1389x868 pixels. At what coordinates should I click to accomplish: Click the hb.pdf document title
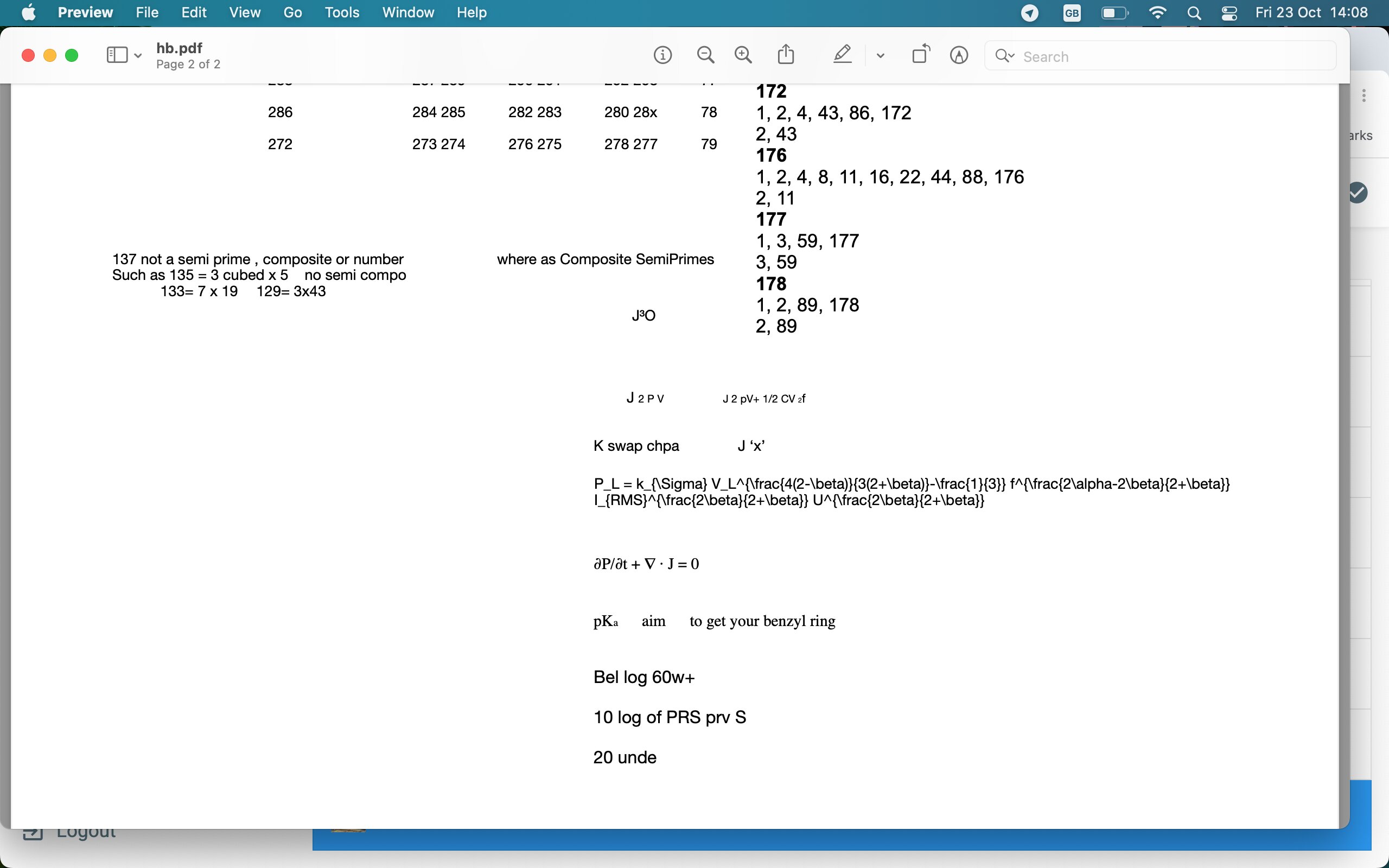tap(179, 48)
